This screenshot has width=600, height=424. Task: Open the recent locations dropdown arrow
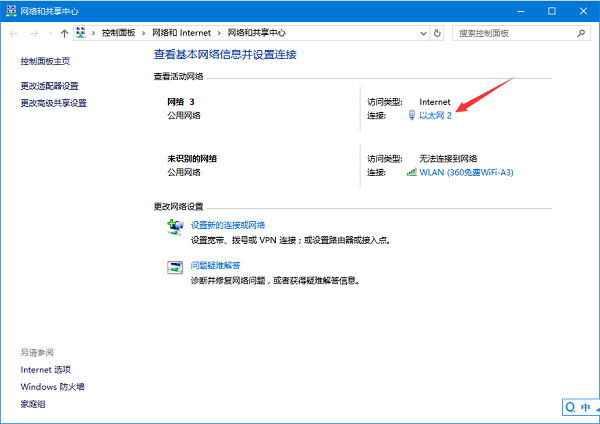pos(51,33)
